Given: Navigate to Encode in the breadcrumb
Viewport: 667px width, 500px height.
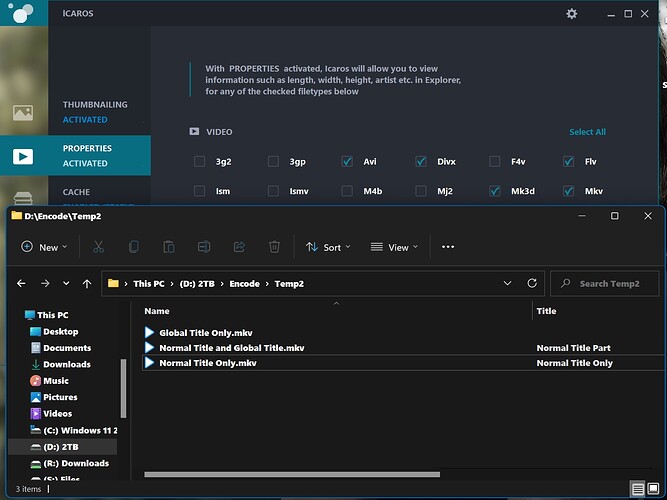Looking at the screenshot, I should (x=245, y=284).
